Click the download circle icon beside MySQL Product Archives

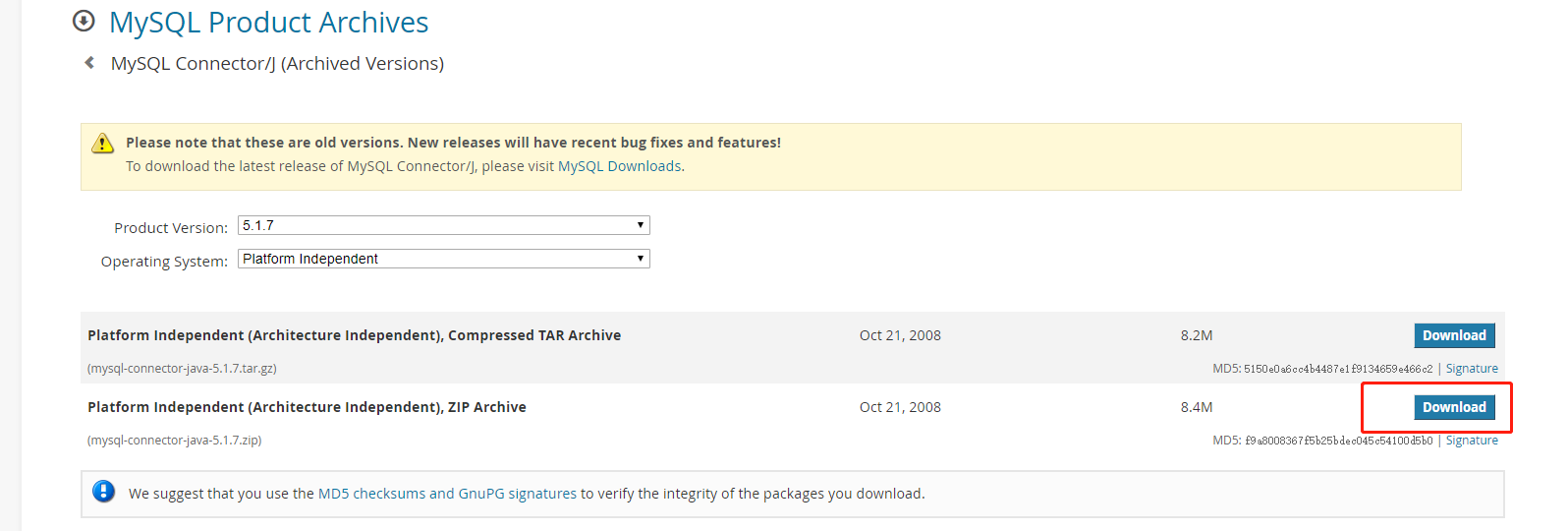pos(84,21)
